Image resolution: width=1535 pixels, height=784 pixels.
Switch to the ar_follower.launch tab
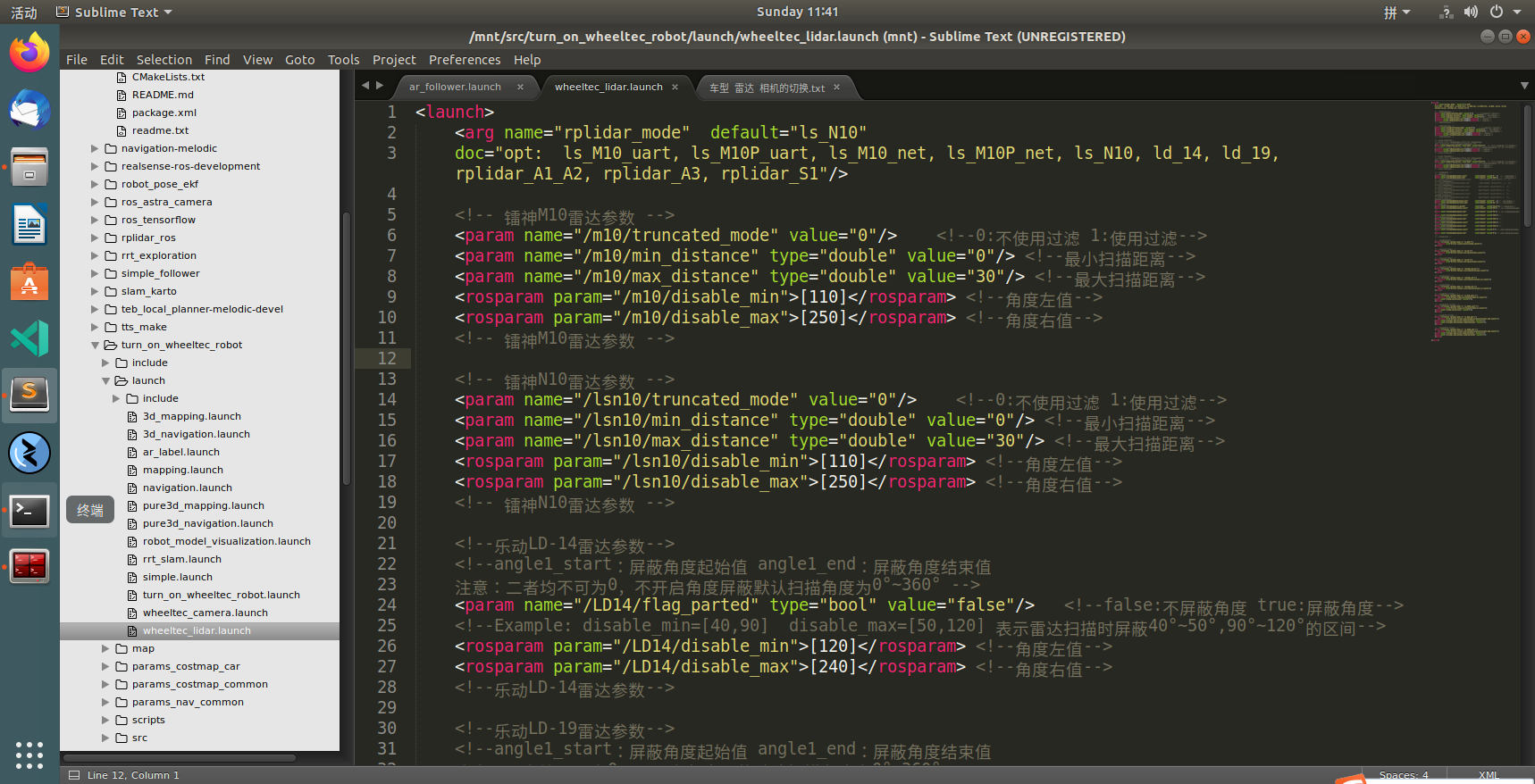pyautogui.click(x=455, y=87)
